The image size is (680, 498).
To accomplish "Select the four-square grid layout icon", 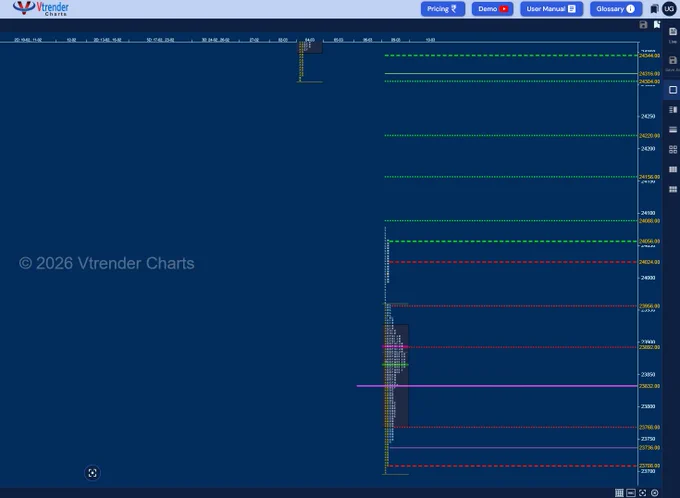I will click(673, 150).
